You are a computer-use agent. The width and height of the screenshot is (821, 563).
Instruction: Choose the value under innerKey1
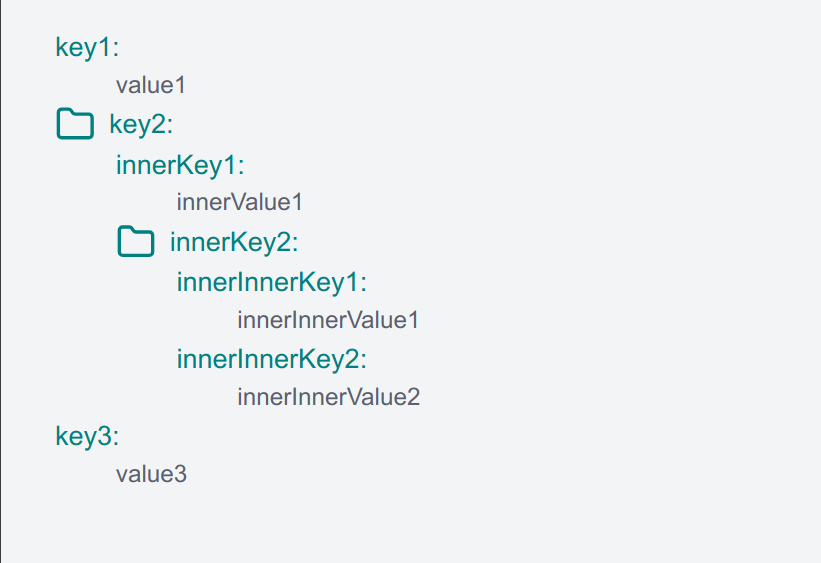pyautogui.click(x=240, y=203)
